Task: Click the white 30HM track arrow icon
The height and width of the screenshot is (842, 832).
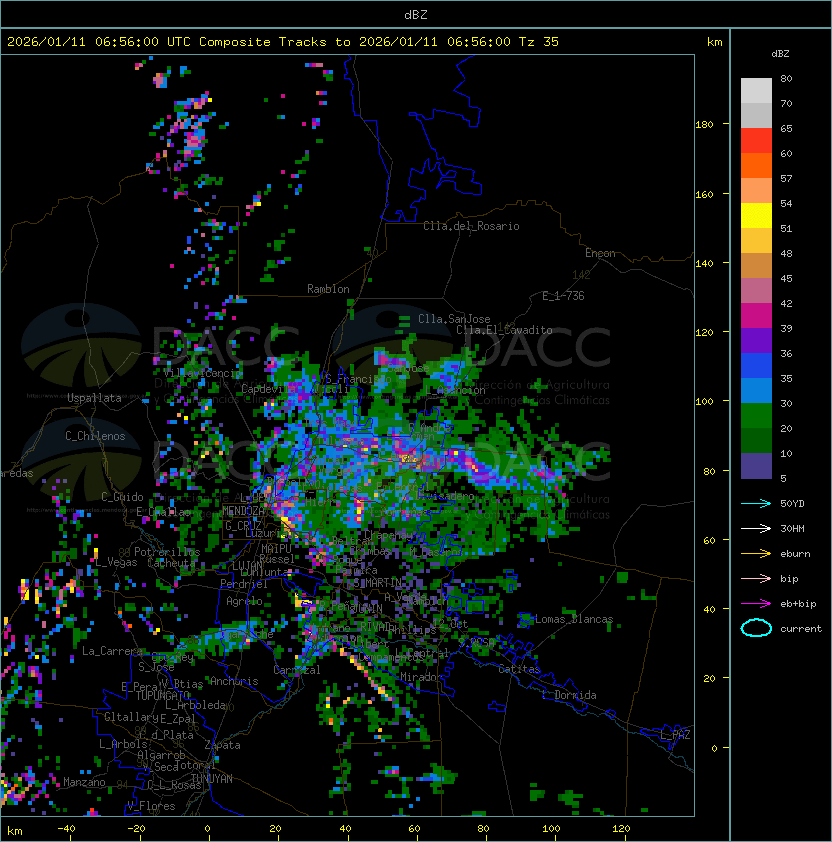Action: click(x=756, y=528)
